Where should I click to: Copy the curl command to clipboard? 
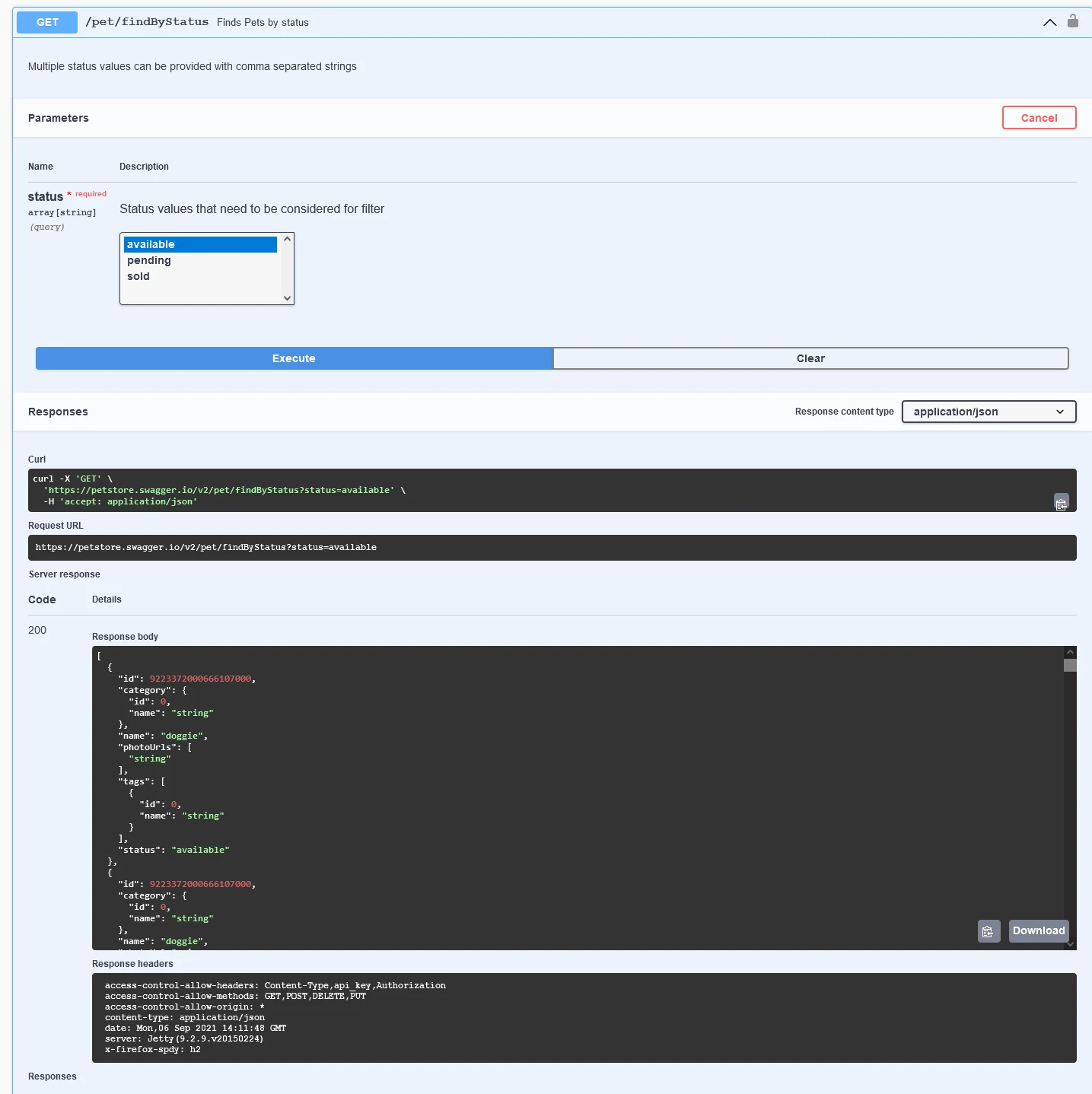point(1061,502)
